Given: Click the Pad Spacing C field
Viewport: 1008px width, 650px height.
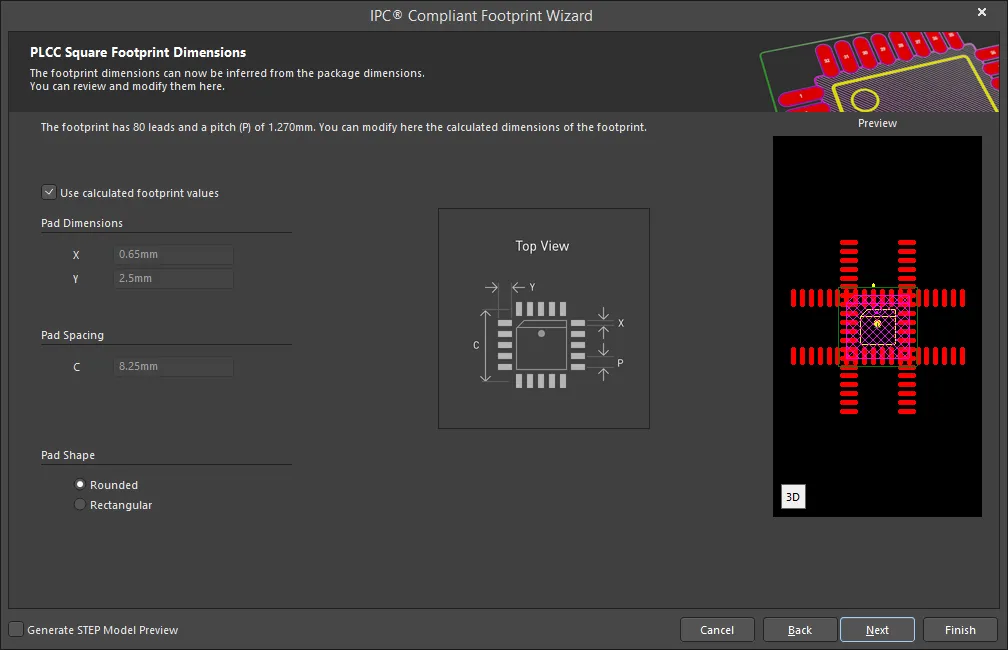Looking at the screenshot, I should pos(174,366).
